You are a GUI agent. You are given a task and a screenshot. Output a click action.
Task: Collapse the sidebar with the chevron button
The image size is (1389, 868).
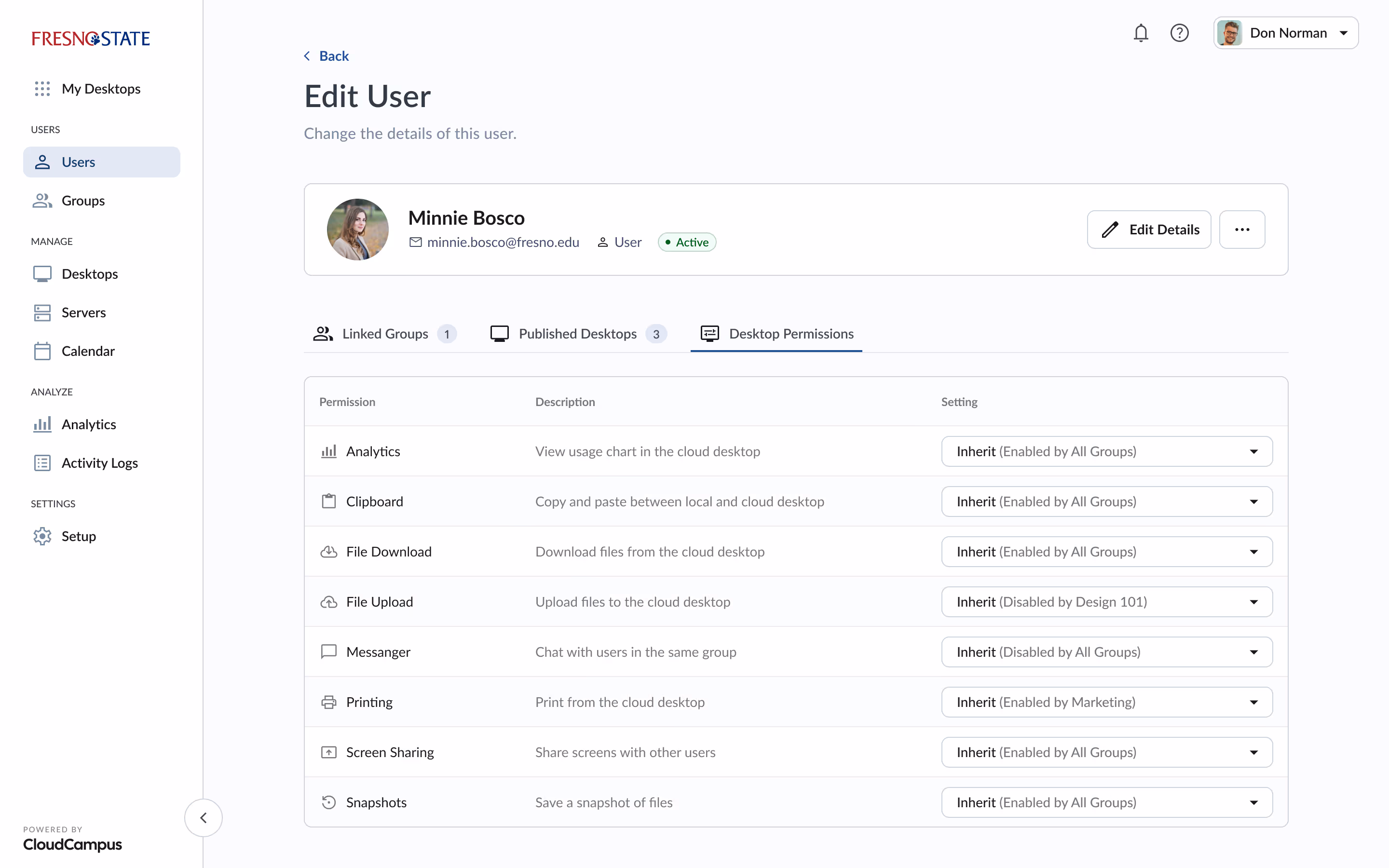point(203,817)
